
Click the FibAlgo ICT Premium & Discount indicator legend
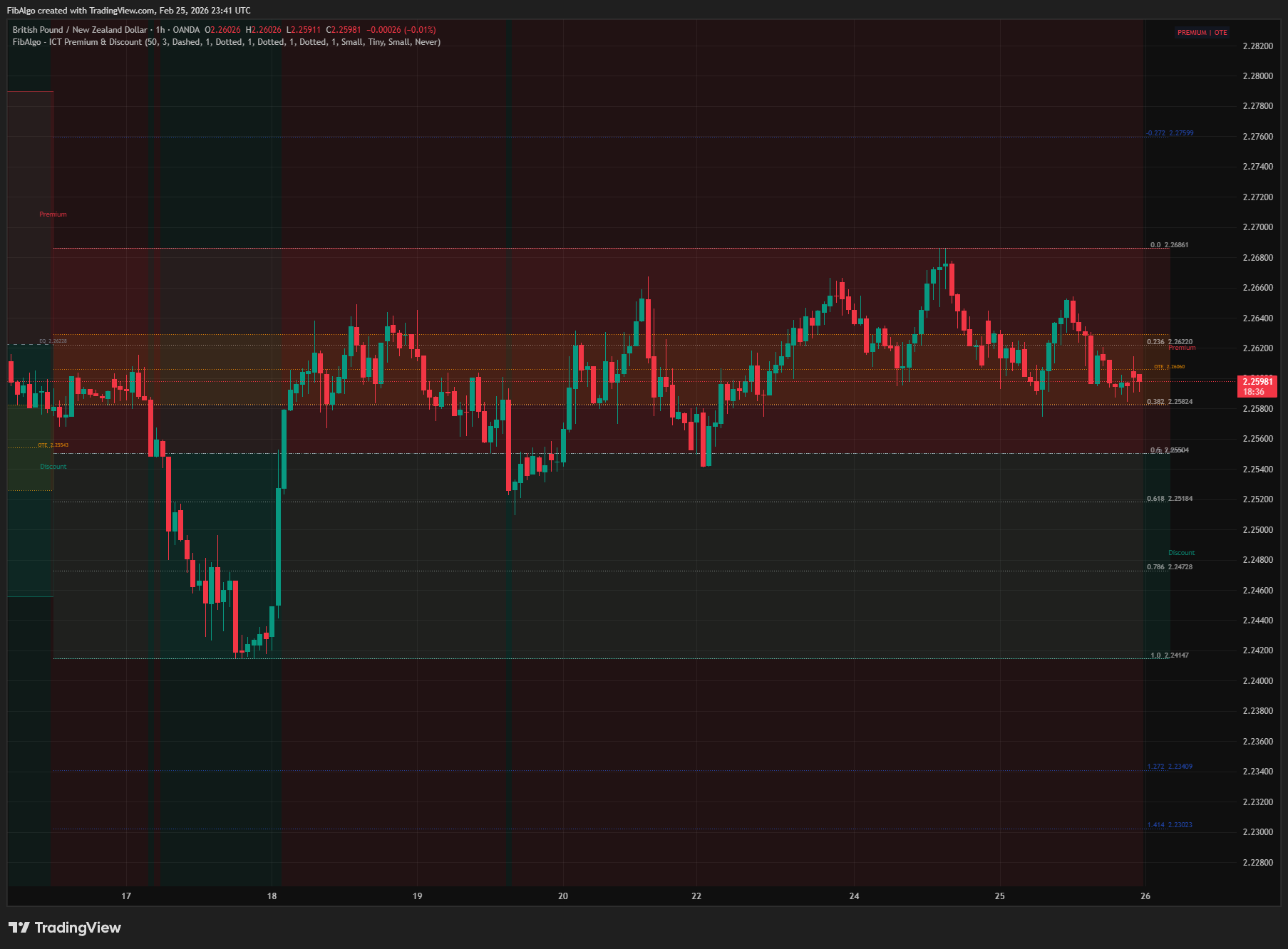(226, 42)
